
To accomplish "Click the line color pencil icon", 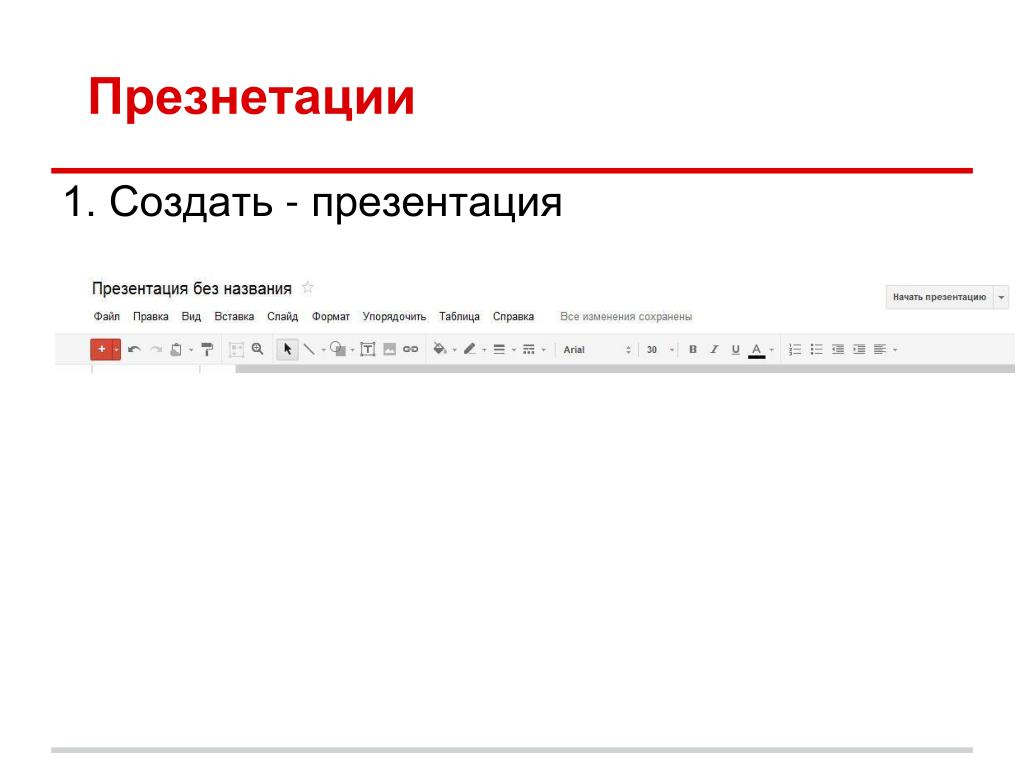I will [x=470, y=349].
